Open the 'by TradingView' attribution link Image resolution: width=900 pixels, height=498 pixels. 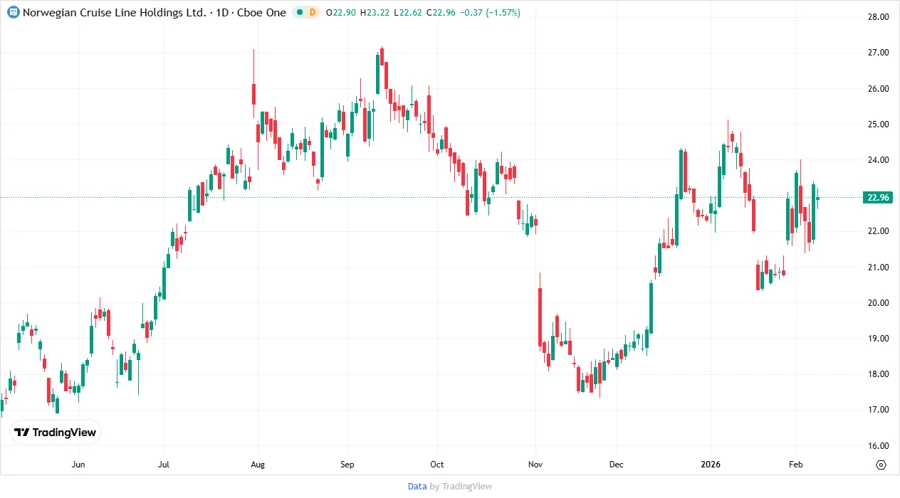click(461, 487)
